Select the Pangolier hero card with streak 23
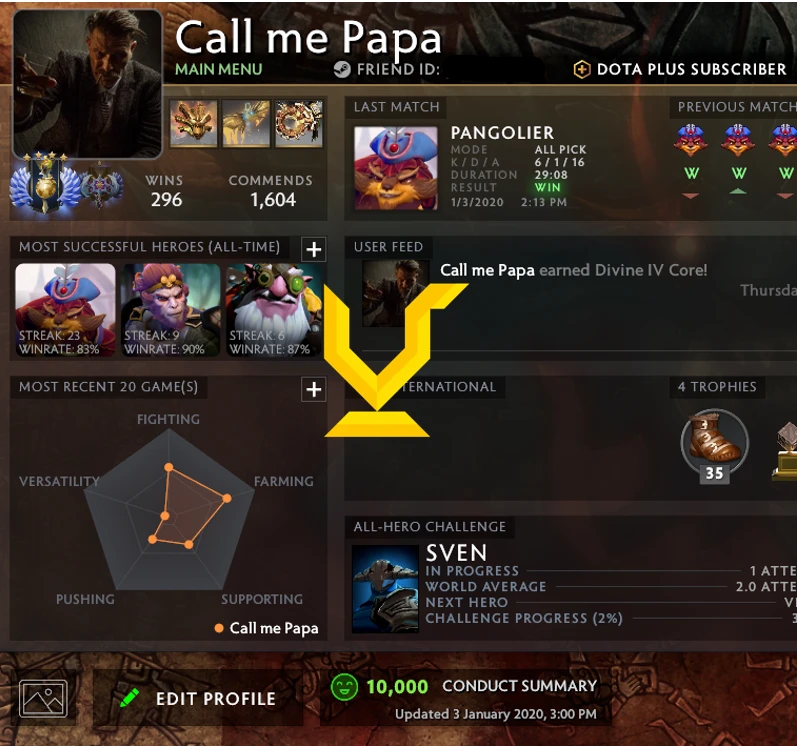Image resolution: width=797 pixels, height=746 pixels. 66,309
